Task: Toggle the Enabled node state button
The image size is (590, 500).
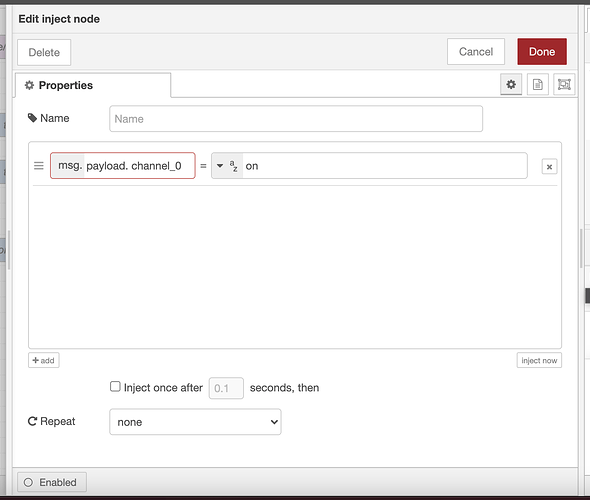Action: point(52,482)
